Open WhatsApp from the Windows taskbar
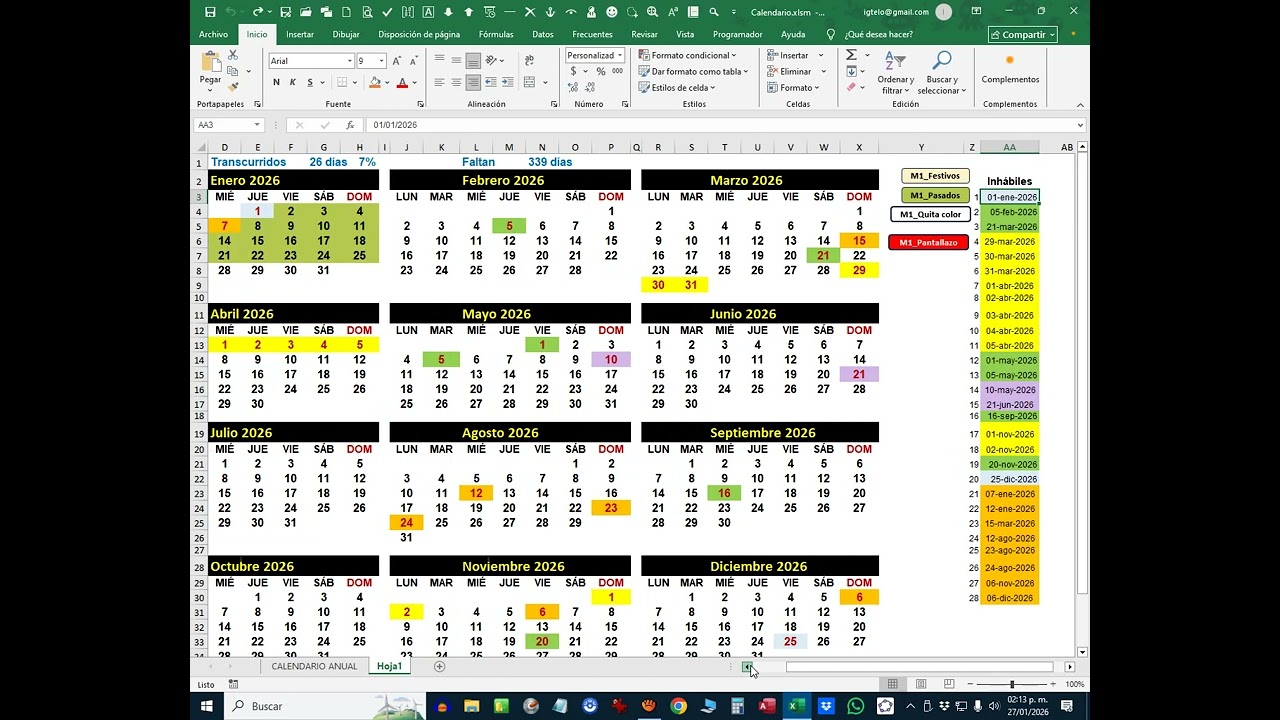Image resolution: width=1280 pixels, height=720 pixels. pos(856,706)
